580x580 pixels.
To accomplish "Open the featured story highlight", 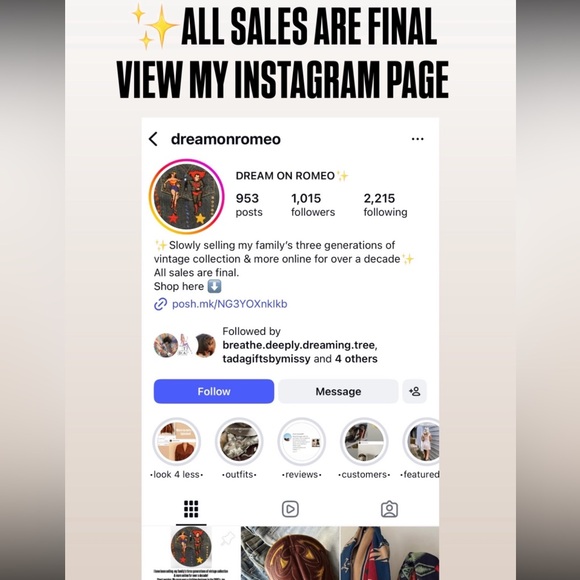I will coord(421,442).
